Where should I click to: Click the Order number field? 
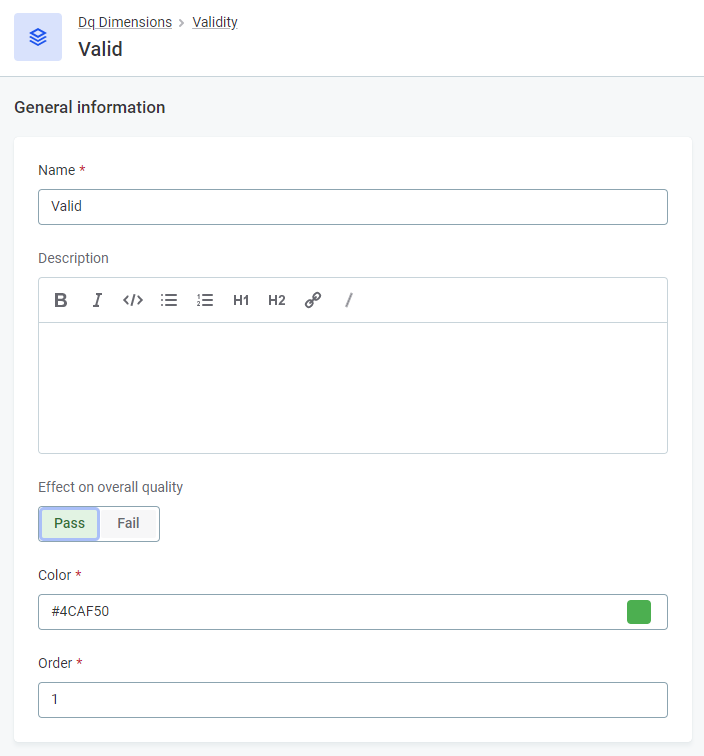coord(352,700)
